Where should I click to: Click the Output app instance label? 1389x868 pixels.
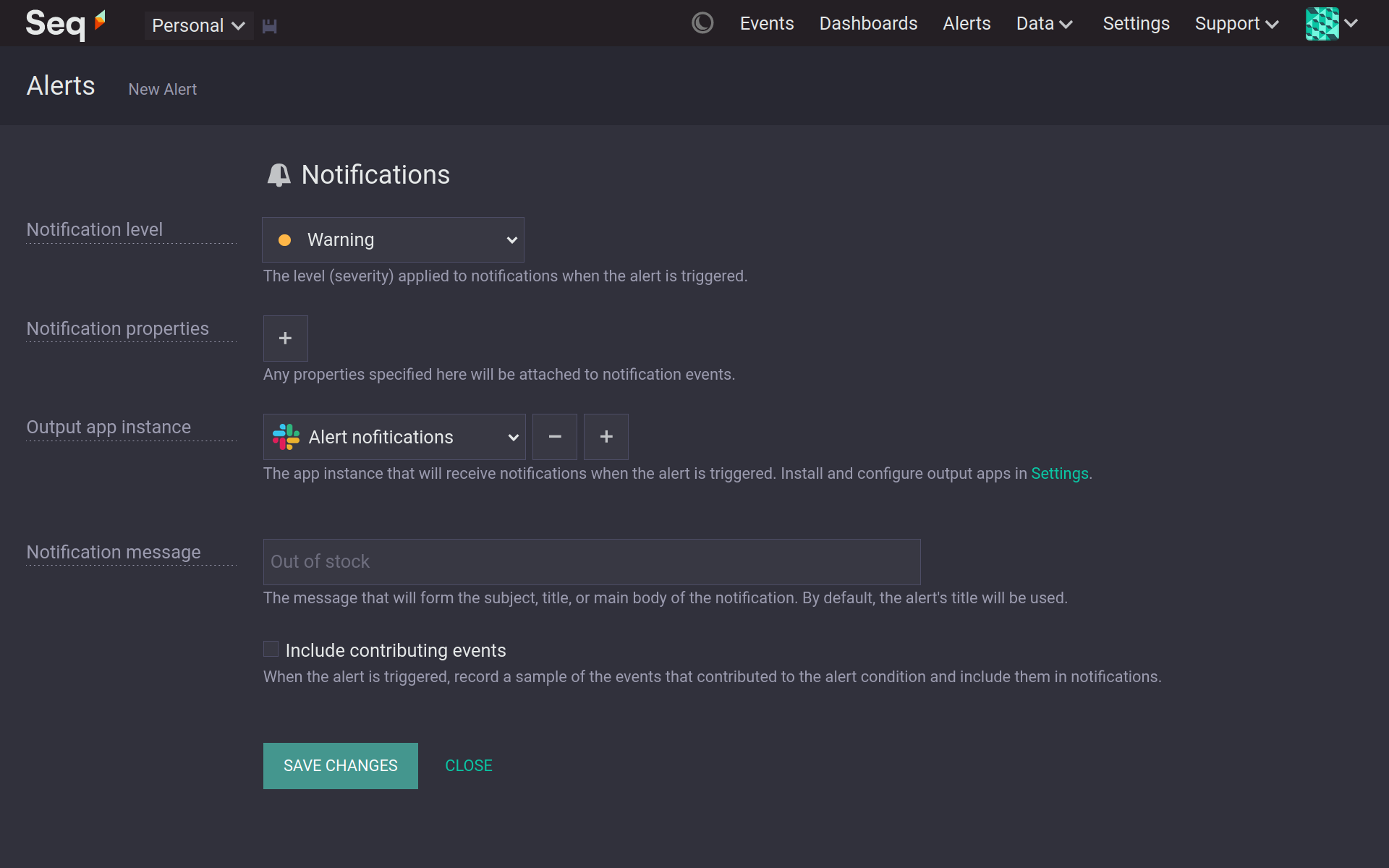click(x=109, y=427)
